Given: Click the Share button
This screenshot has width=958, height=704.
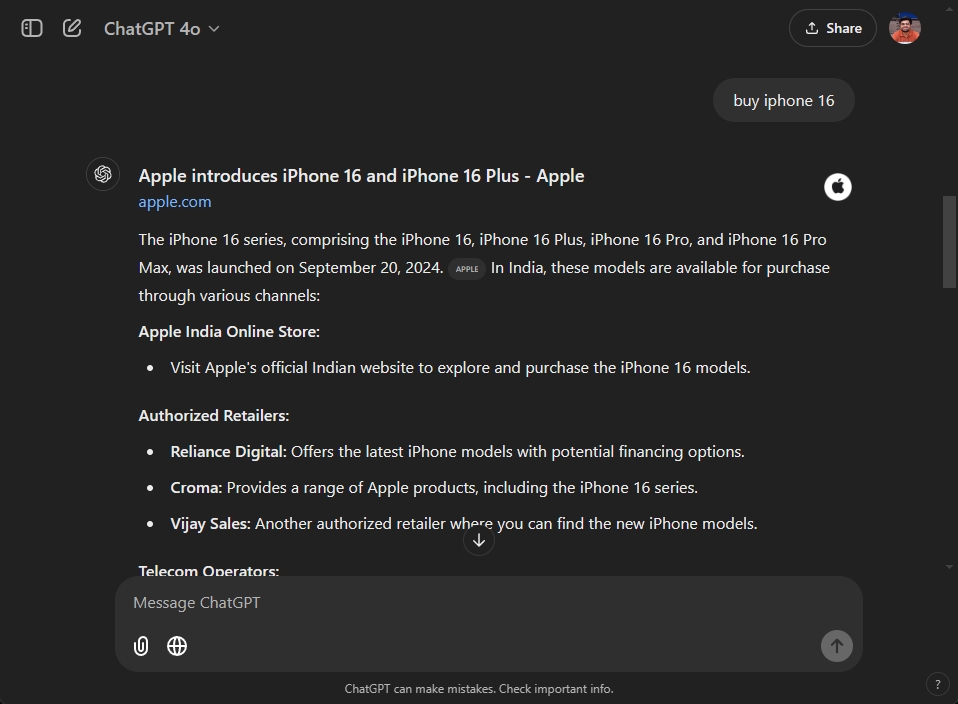Looking at the screenshot, I should (x=832, y=28).
